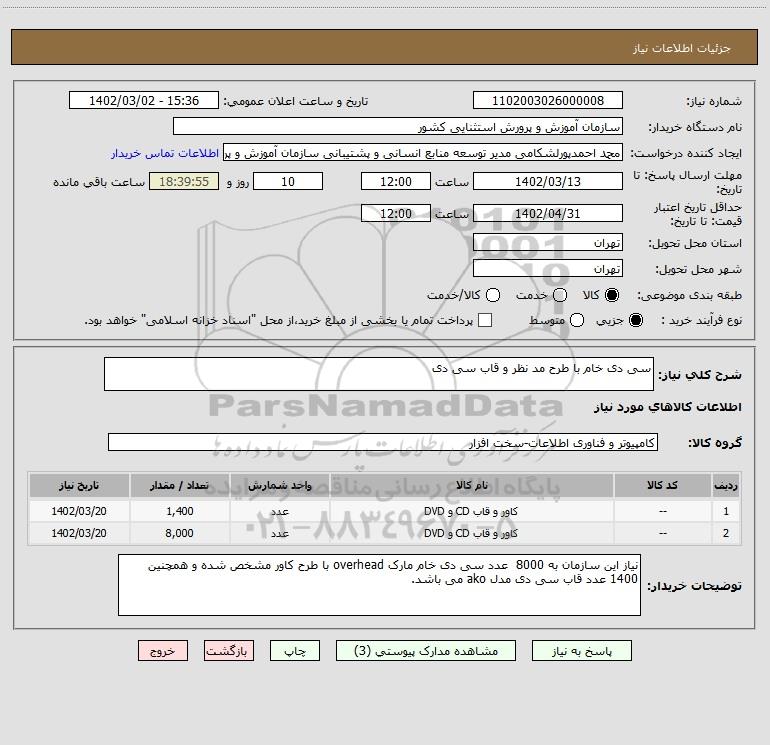This screenshot has width=770, height=745.
Task: Click the ردیف column header
Action: pyautogui.click(x=726, y=486)
